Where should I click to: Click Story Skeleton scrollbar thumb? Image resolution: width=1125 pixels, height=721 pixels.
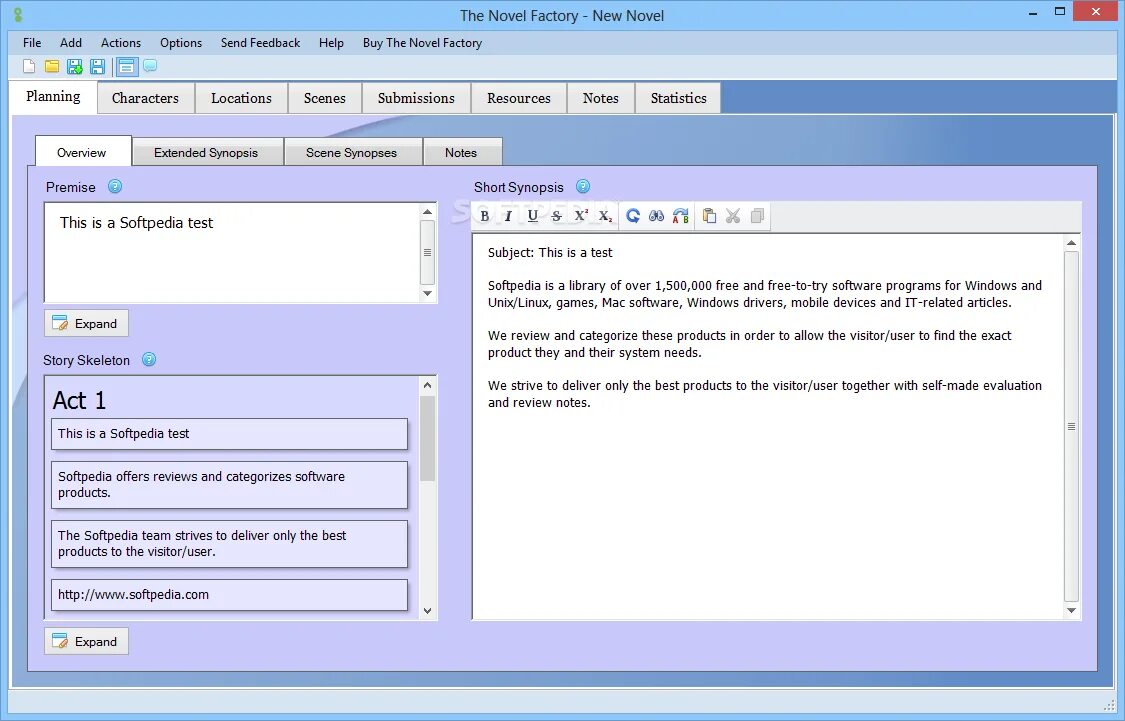pos(428,438)
